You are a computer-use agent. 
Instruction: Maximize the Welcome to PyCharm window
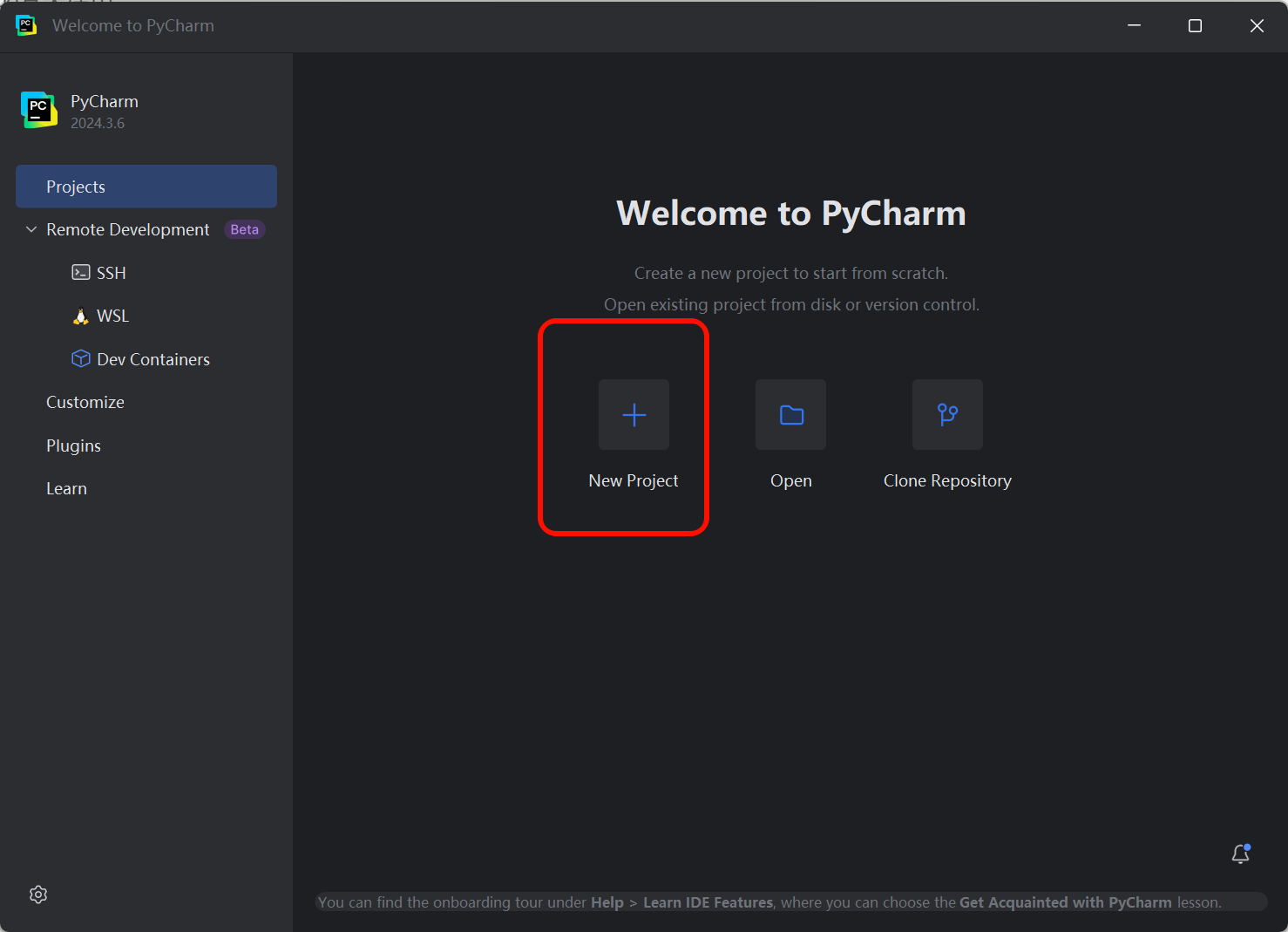click(x=1195, y=25)
